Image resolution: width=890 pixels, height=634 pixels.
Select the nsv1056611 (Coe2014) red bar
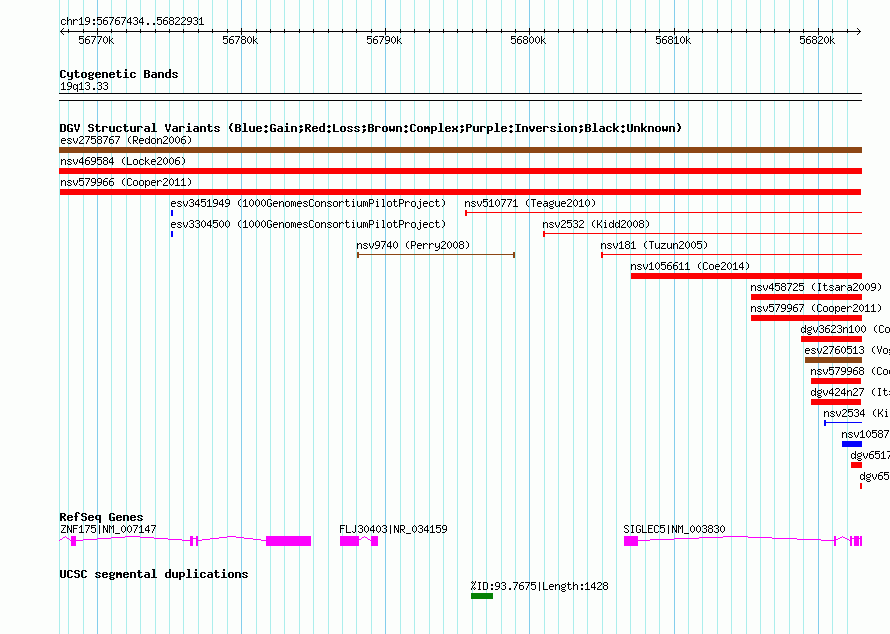click(746, 276)
